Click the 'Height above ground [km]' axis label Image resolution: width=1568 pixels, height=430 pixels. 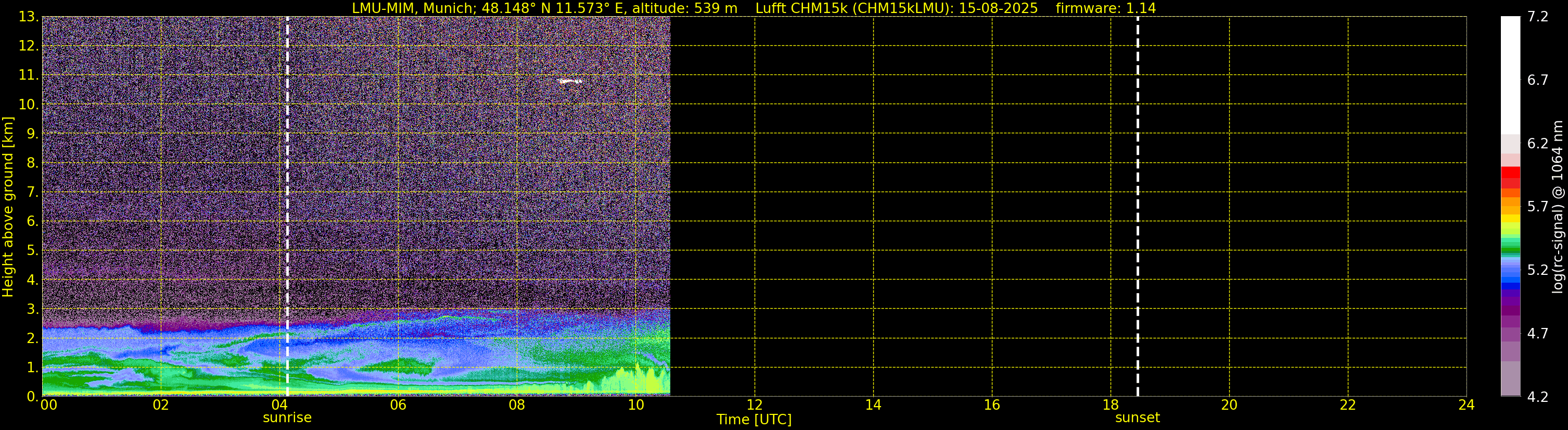tap(8, 207)
